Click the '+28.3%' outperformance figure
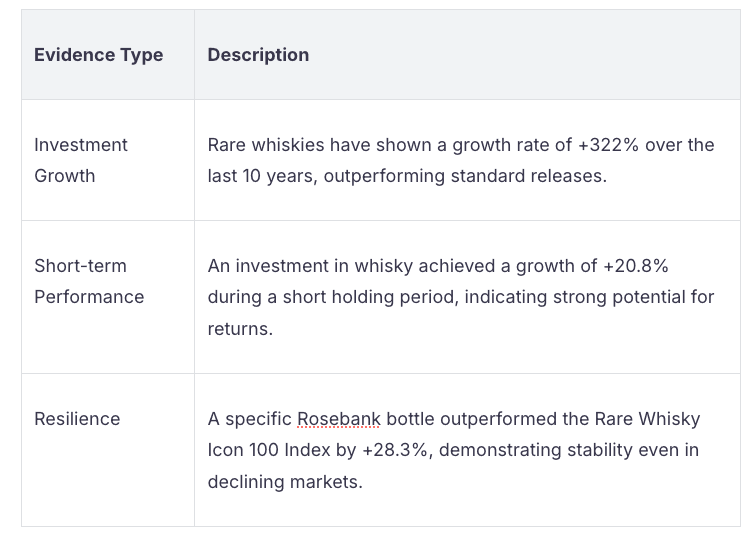The image size is (756, 540). click(396, 450)
